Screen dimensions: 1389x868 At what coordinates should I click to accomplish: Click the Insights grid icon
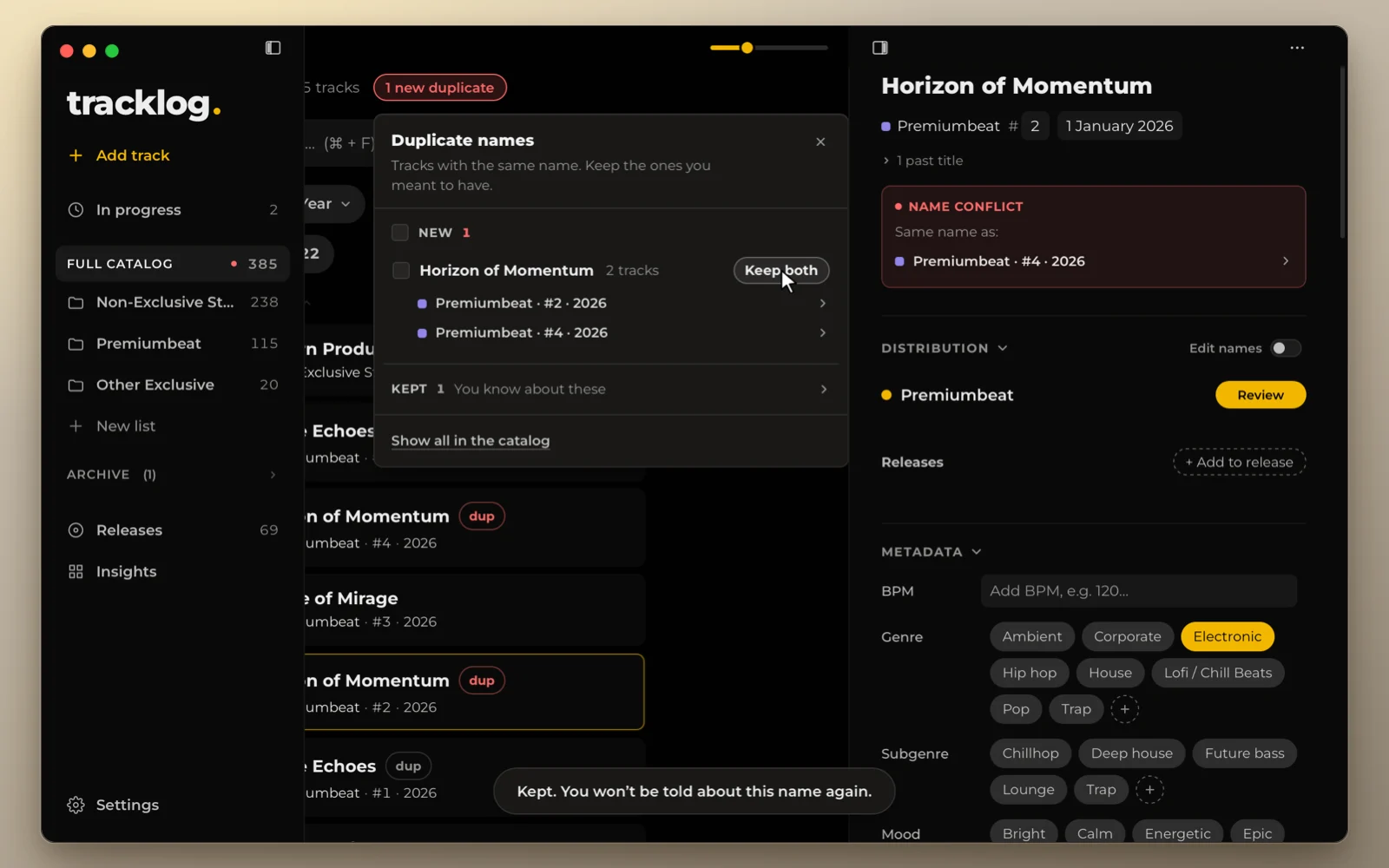76,571
